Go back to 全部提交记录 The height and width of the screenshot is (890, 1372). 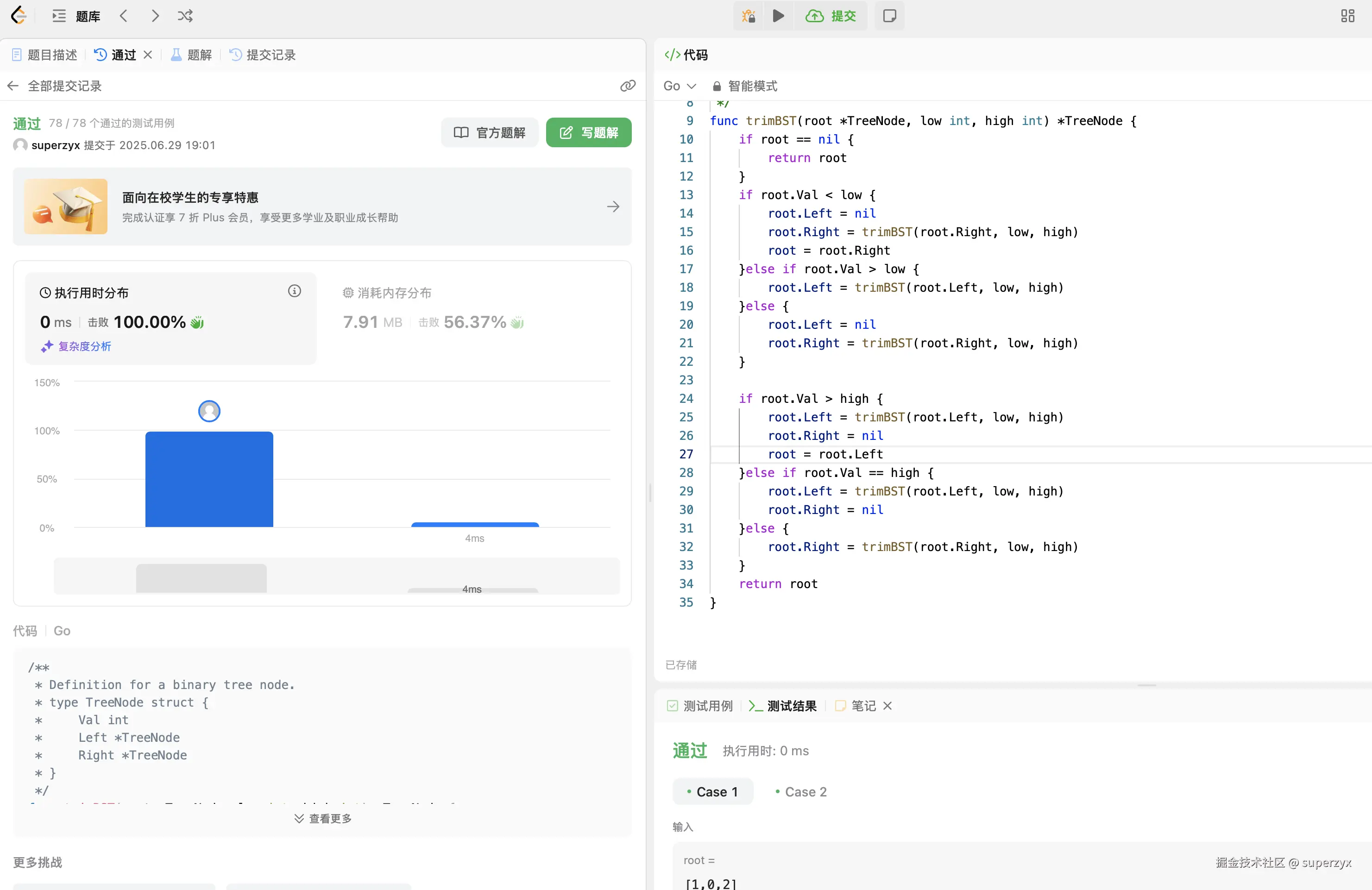pos(55,86)
